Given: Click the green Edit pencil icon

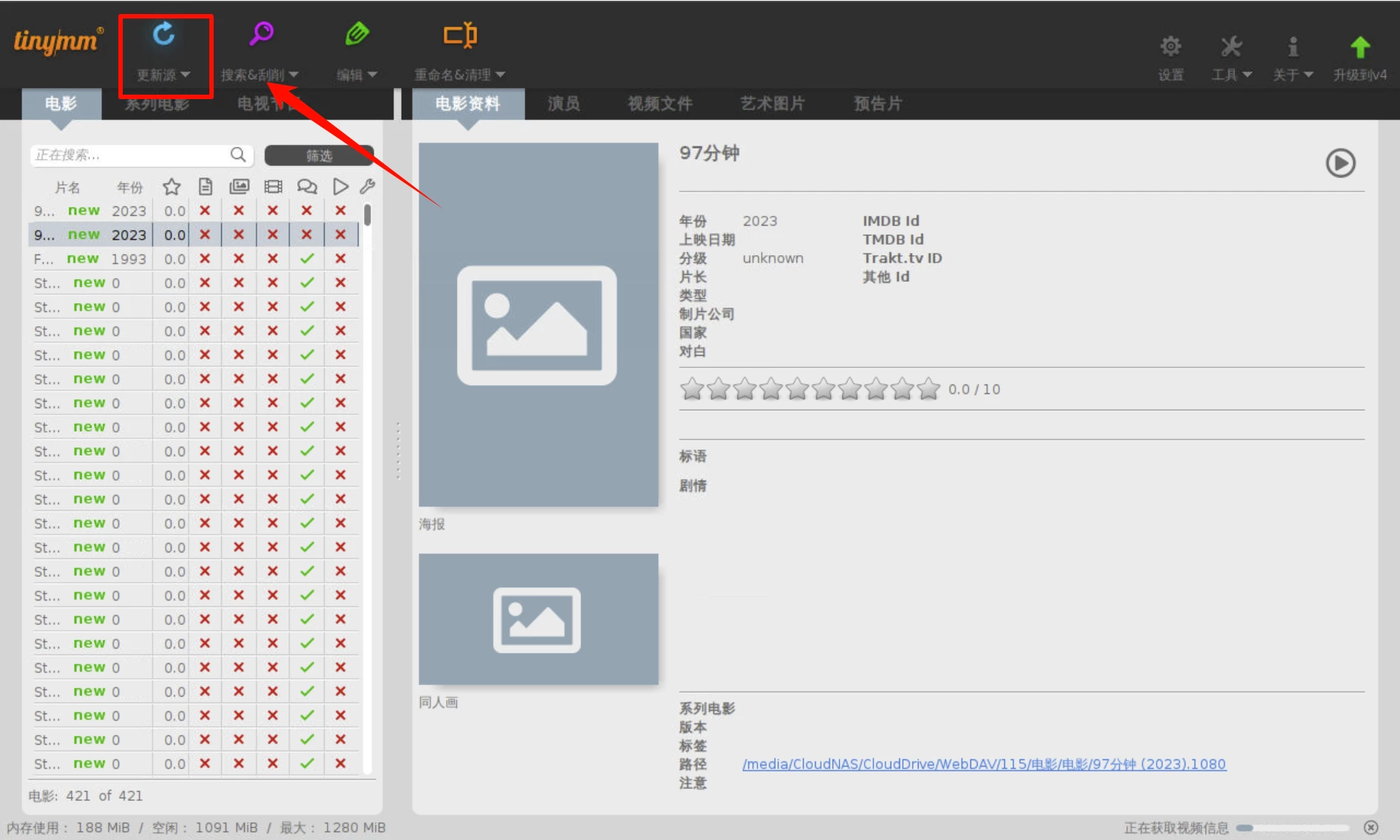Looking at the screenshot, I should [x=356, y=35].
